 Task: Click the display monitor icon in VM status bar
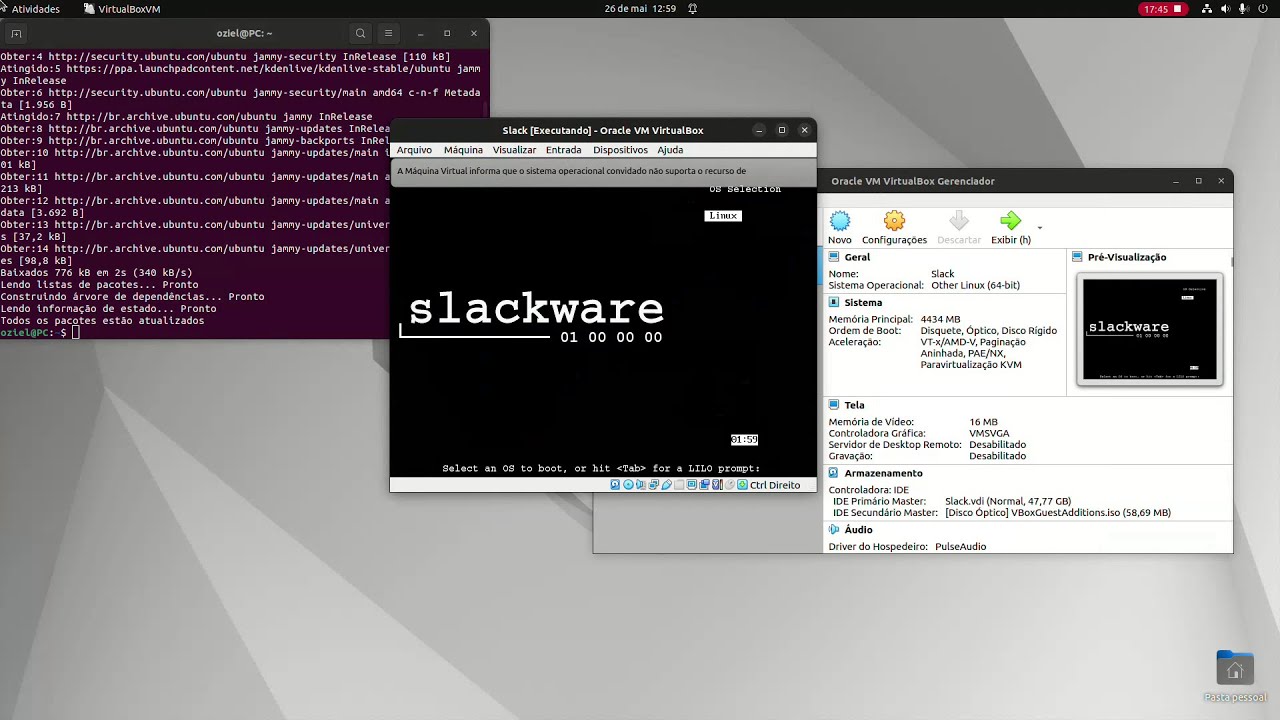coord(692,485)
